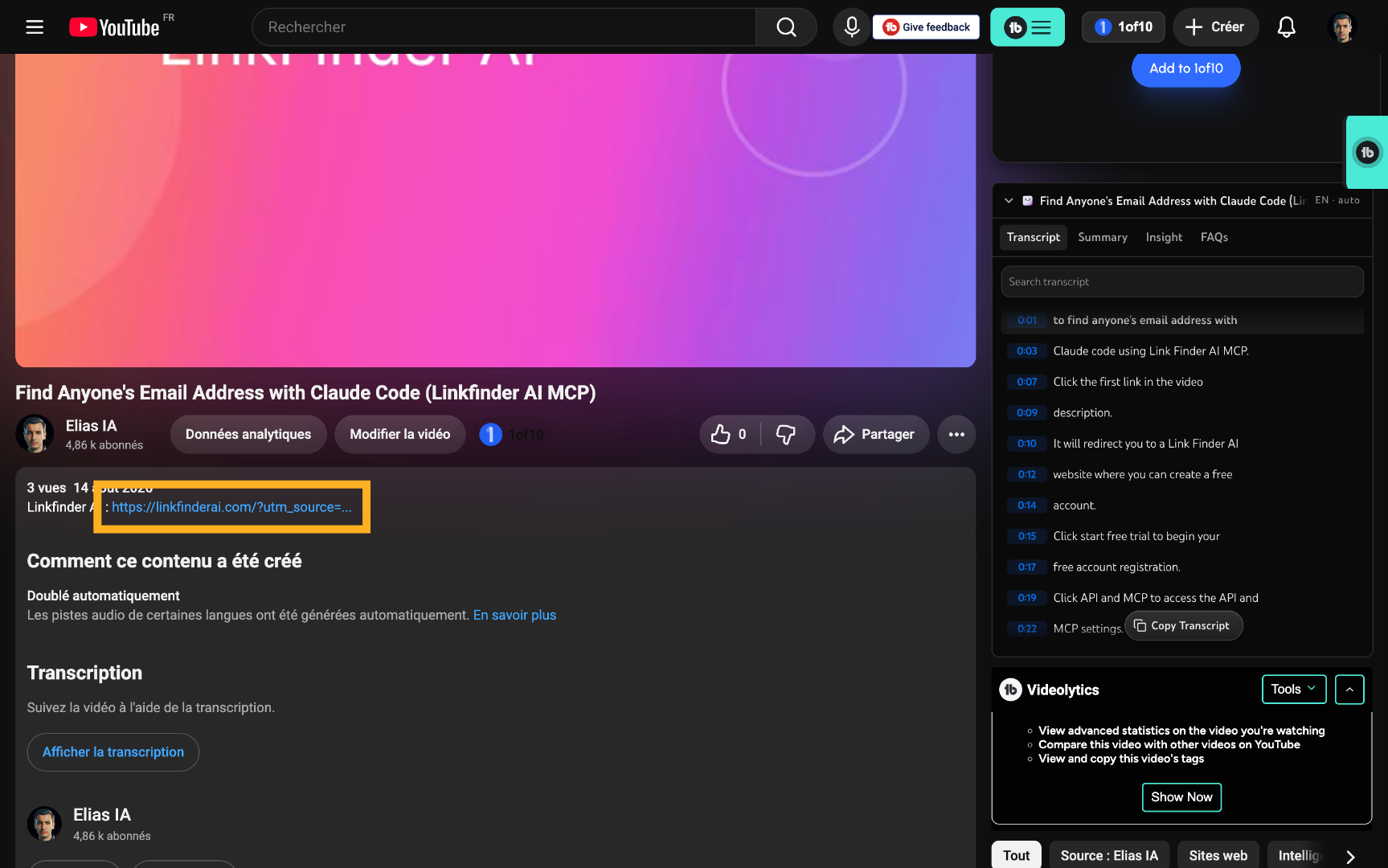The height and width of the screenshot is (868, 1388).
Task: Click the EN · auto language label
Action: [1337, 201]
